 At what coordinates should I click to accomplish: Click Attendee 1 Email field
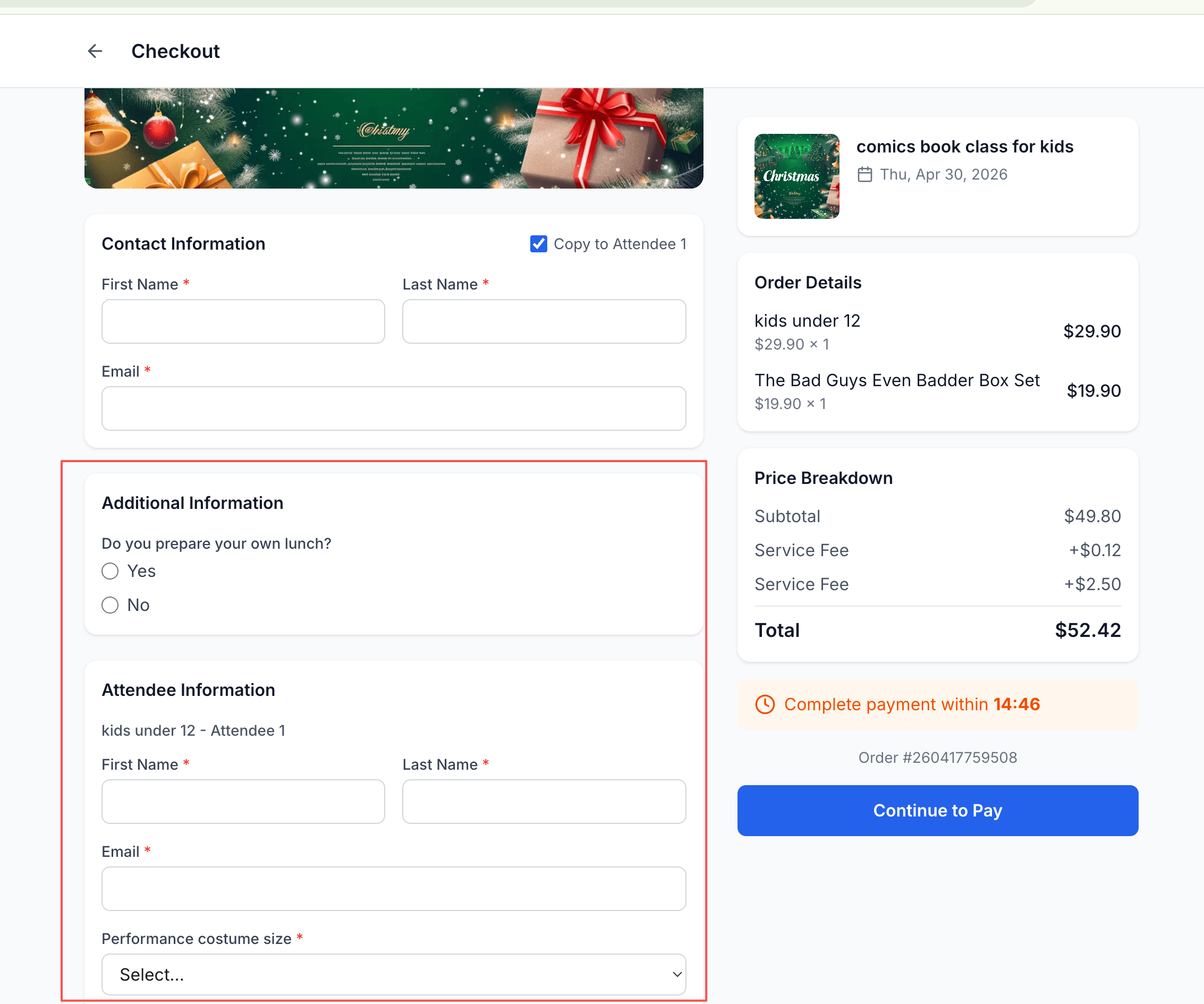(x=393, y=888)
